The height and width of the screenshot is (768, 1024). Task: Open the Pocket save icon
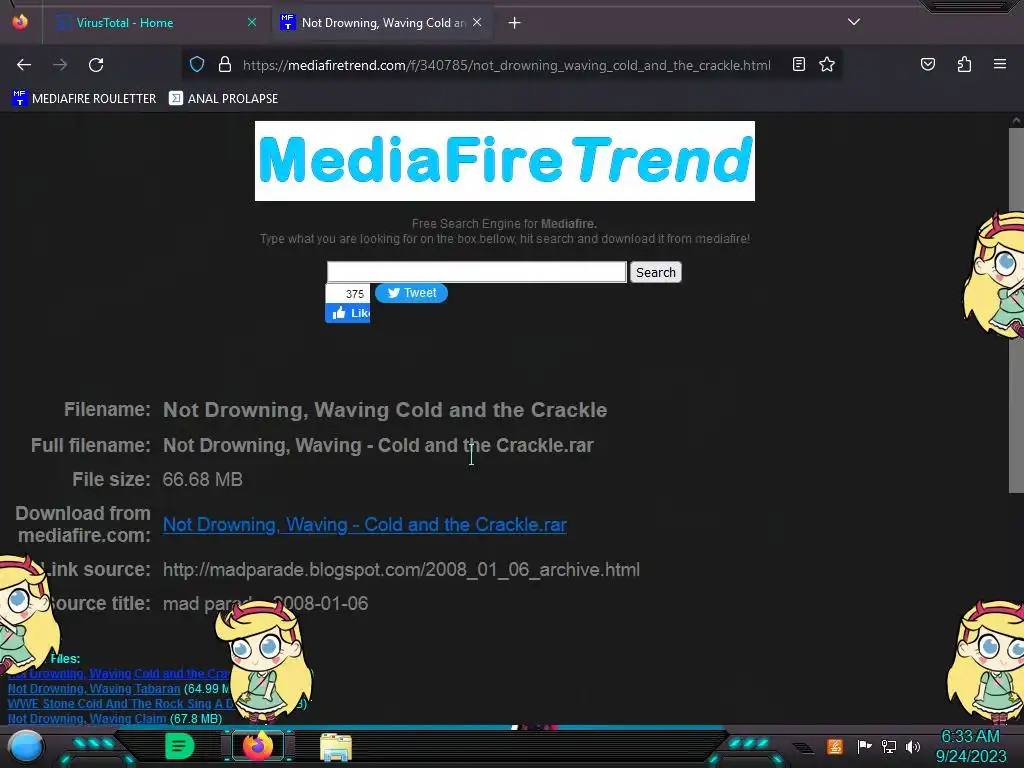[x=927, y=64]
